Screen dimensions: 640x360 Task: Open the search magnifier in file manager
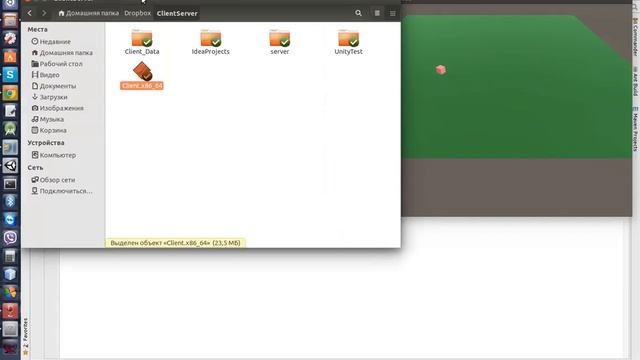click(x=358, y=13)
